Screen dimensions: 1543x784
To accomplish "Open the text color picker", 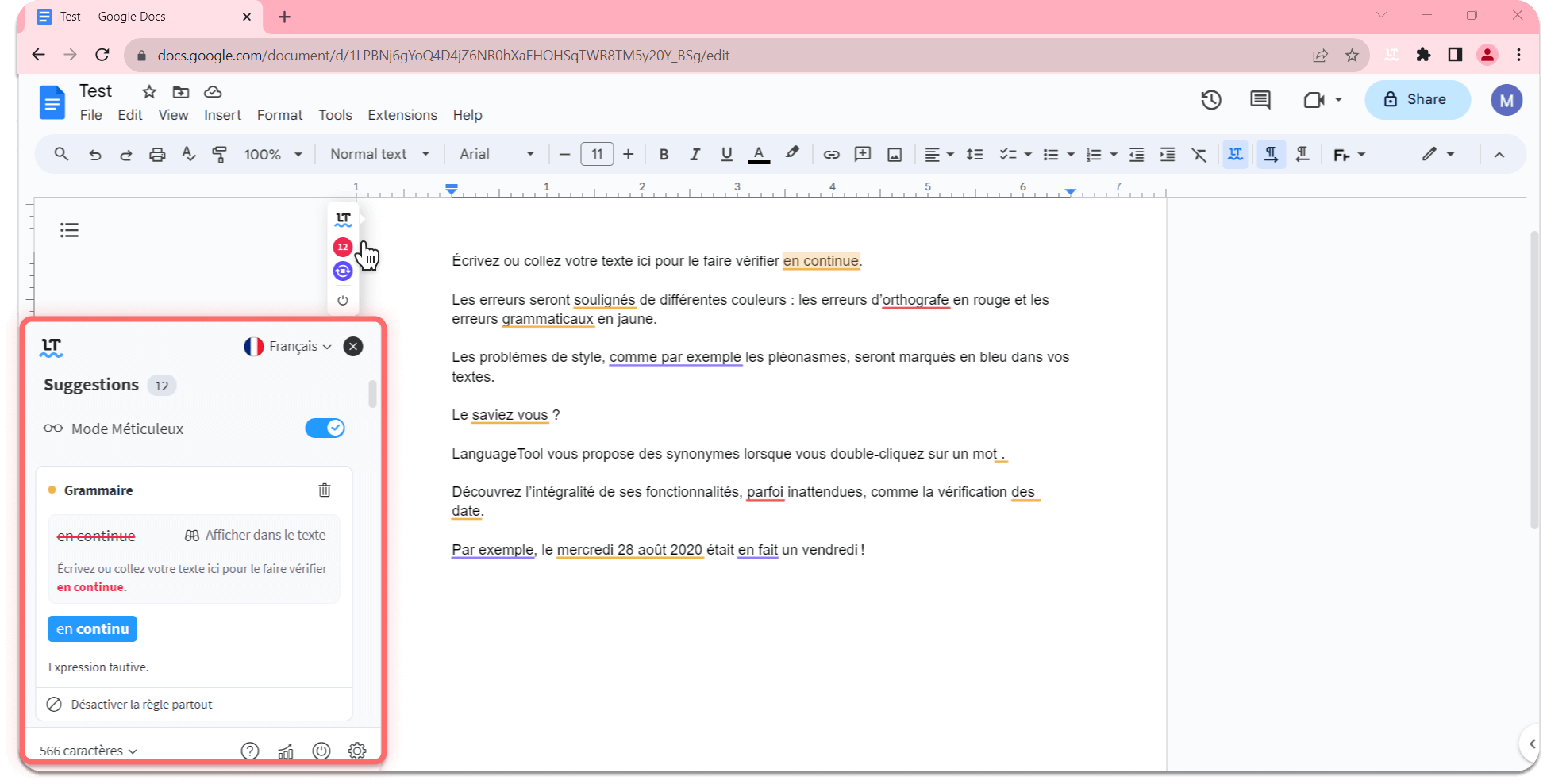I will point(759,155).
